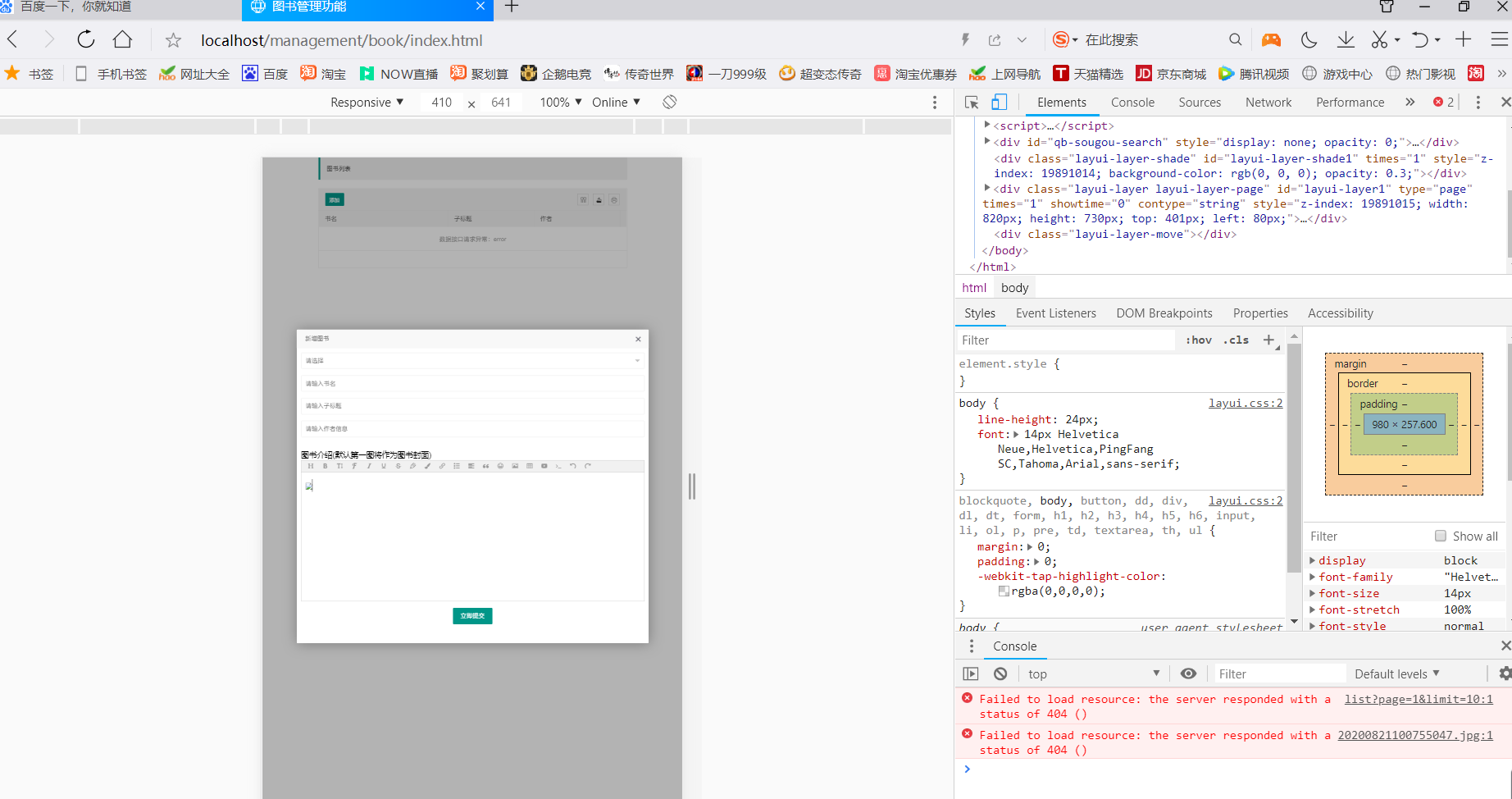Toggle the :hov element state button

1199,340
